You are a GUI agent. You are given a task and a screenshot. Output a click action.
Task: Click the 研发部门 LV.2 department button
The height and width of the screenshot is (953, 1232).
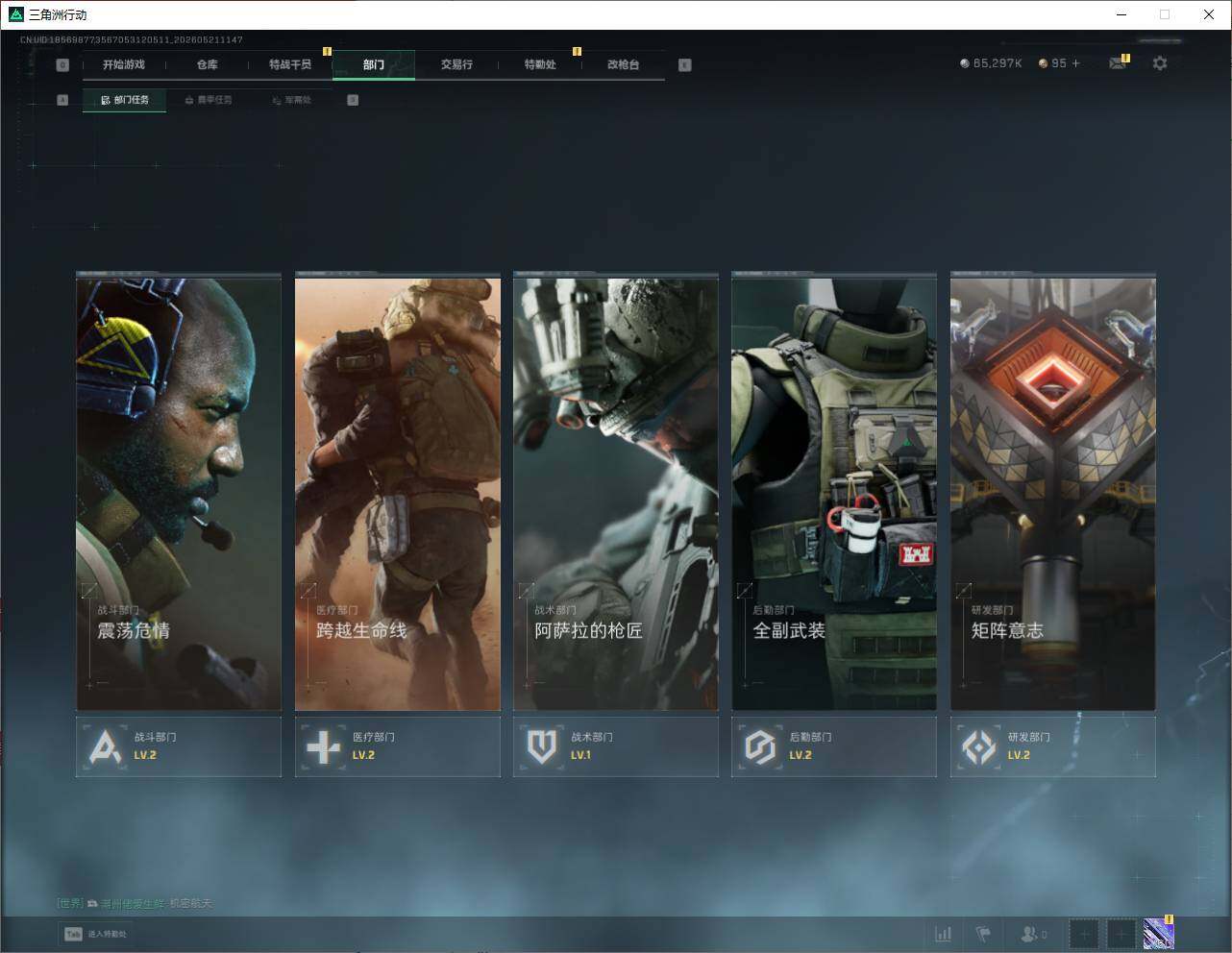point(1053,746)
